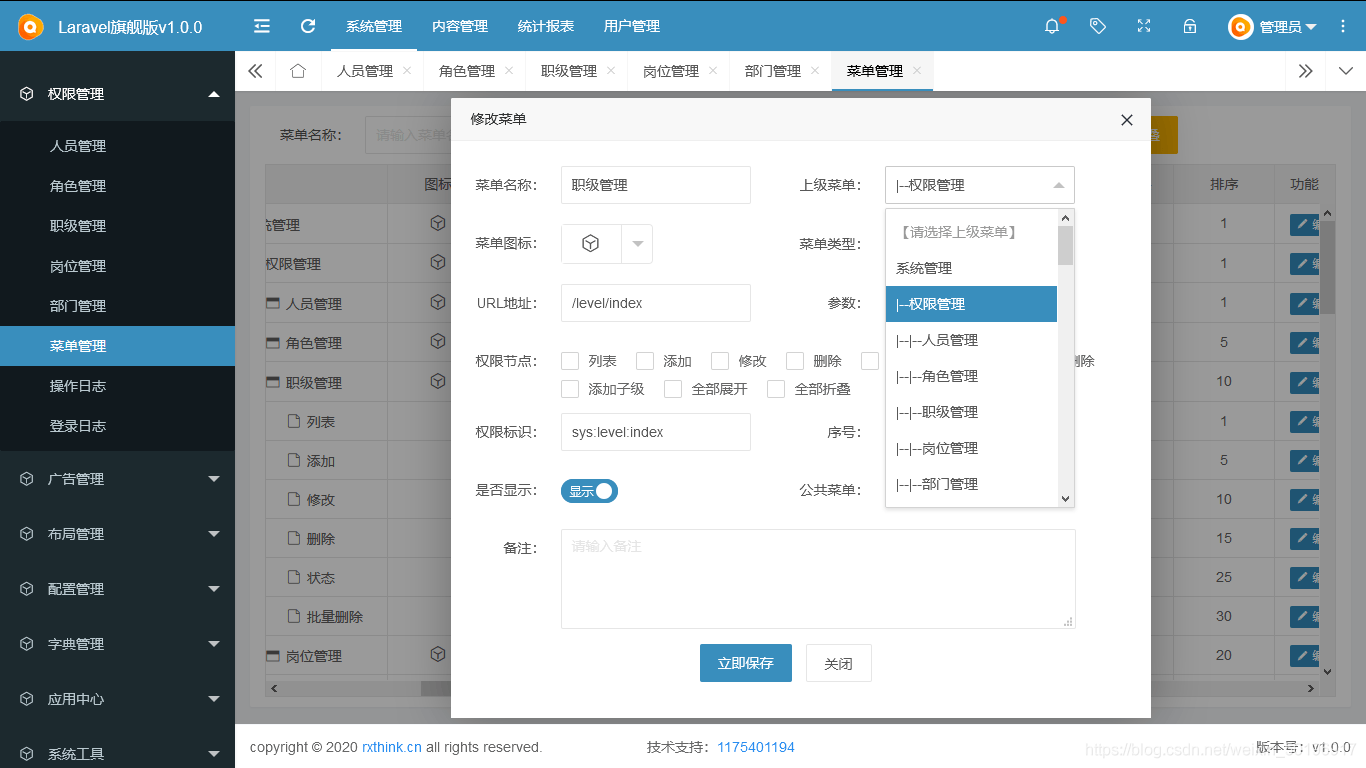Close the 职级管理 tab via its X
1366x768 pixels.
click(x=611, y=71)
